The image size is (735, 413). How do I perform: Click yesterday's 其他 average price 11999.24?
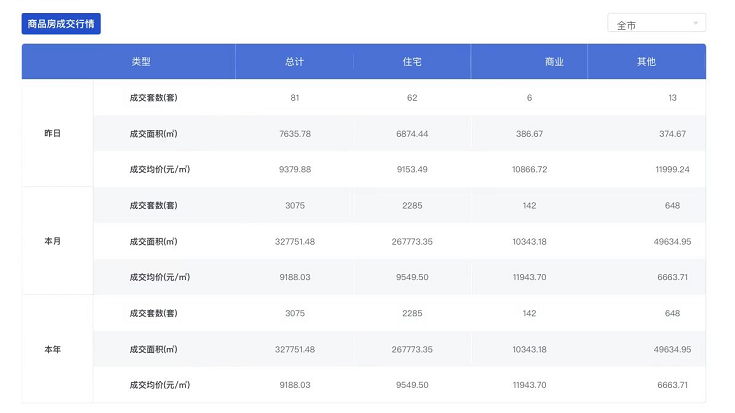(672, 169)
